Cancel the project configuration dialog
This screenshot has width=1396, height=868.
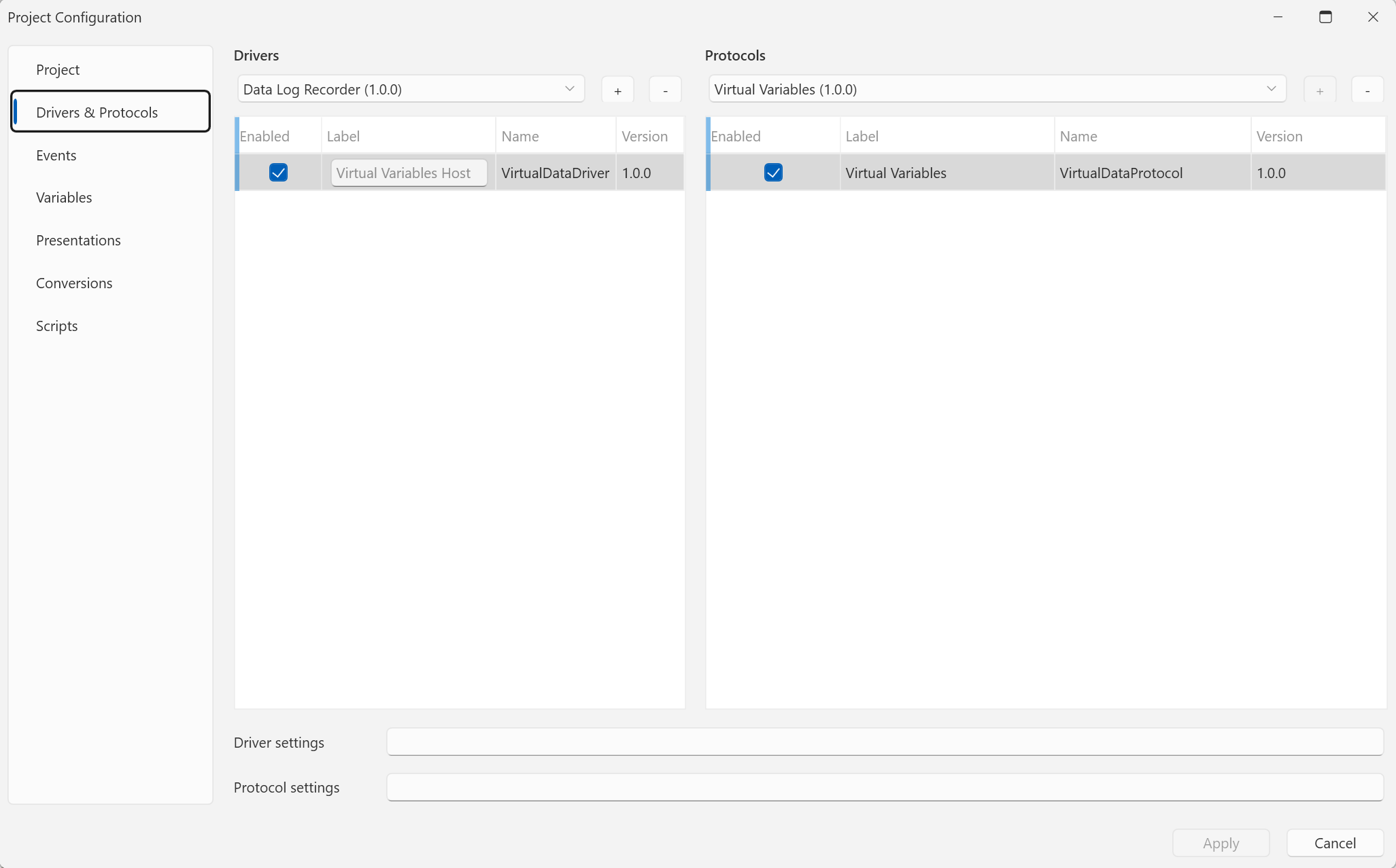[1335, 843]
